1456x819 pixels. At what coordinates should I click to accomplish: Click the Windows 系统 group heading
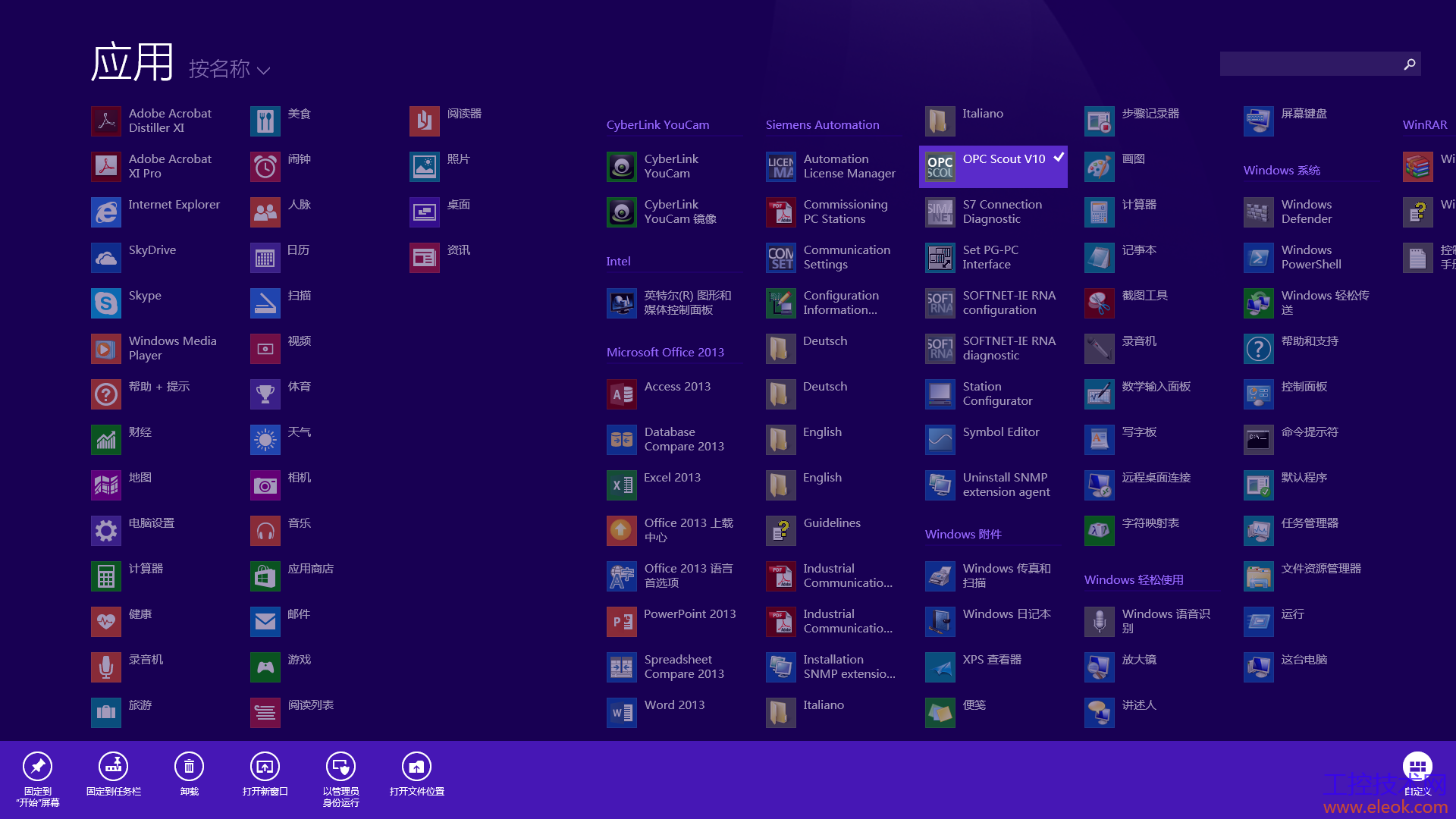tap(1282, 170)
